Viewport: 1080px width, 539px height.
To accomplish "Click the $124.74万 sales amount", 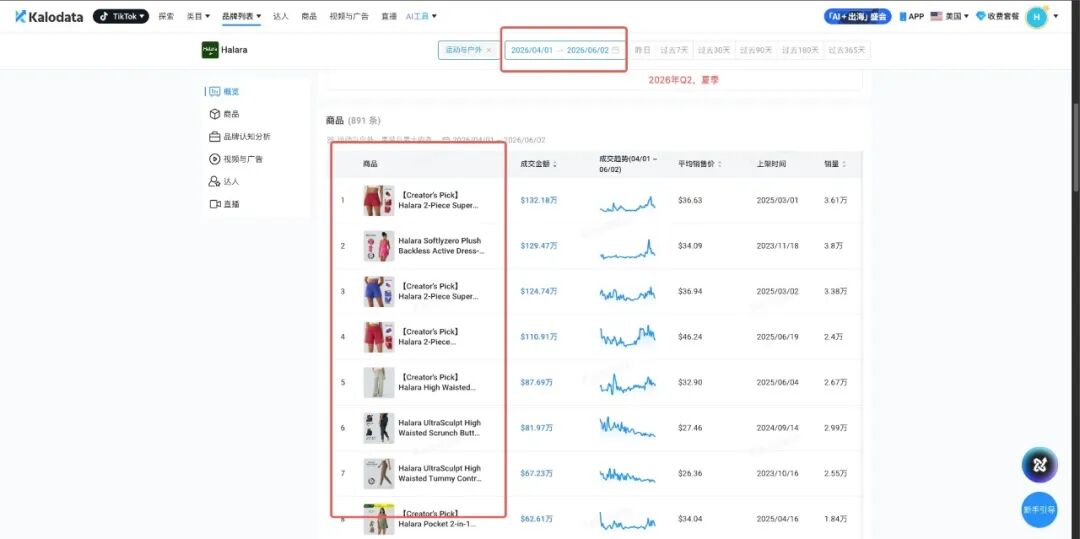I will pyautogui.click(x=539, y=291).
